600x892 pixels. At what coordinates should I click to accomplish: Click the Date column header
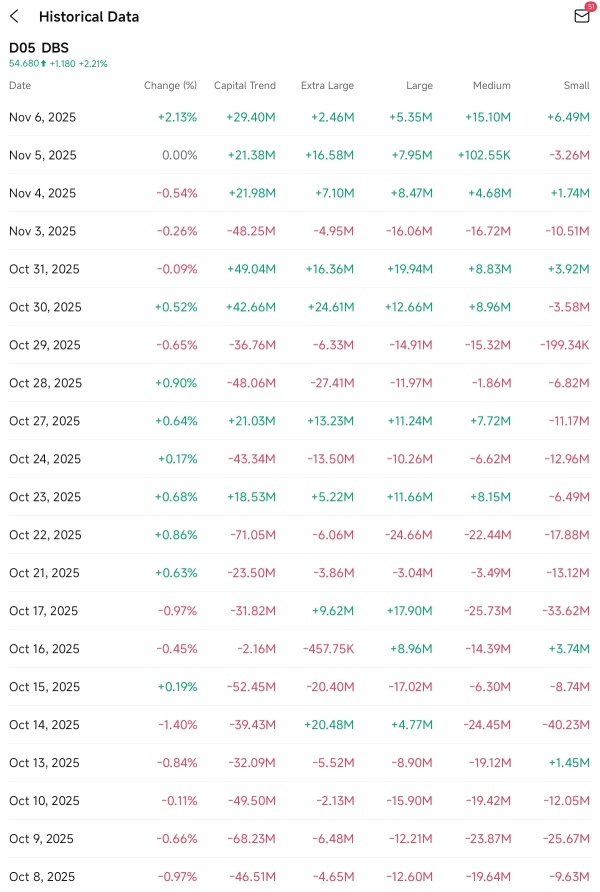point(20,86)
